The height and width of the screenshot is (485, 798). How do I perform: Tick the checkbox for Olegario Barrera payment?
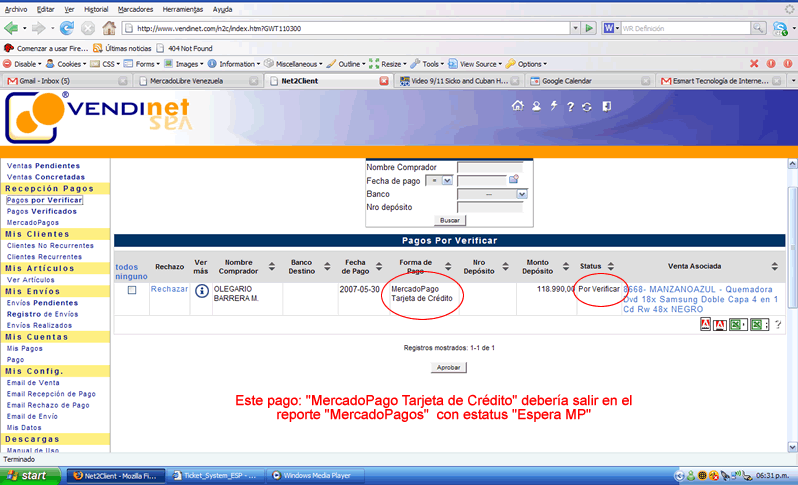[x=132, y=290]
